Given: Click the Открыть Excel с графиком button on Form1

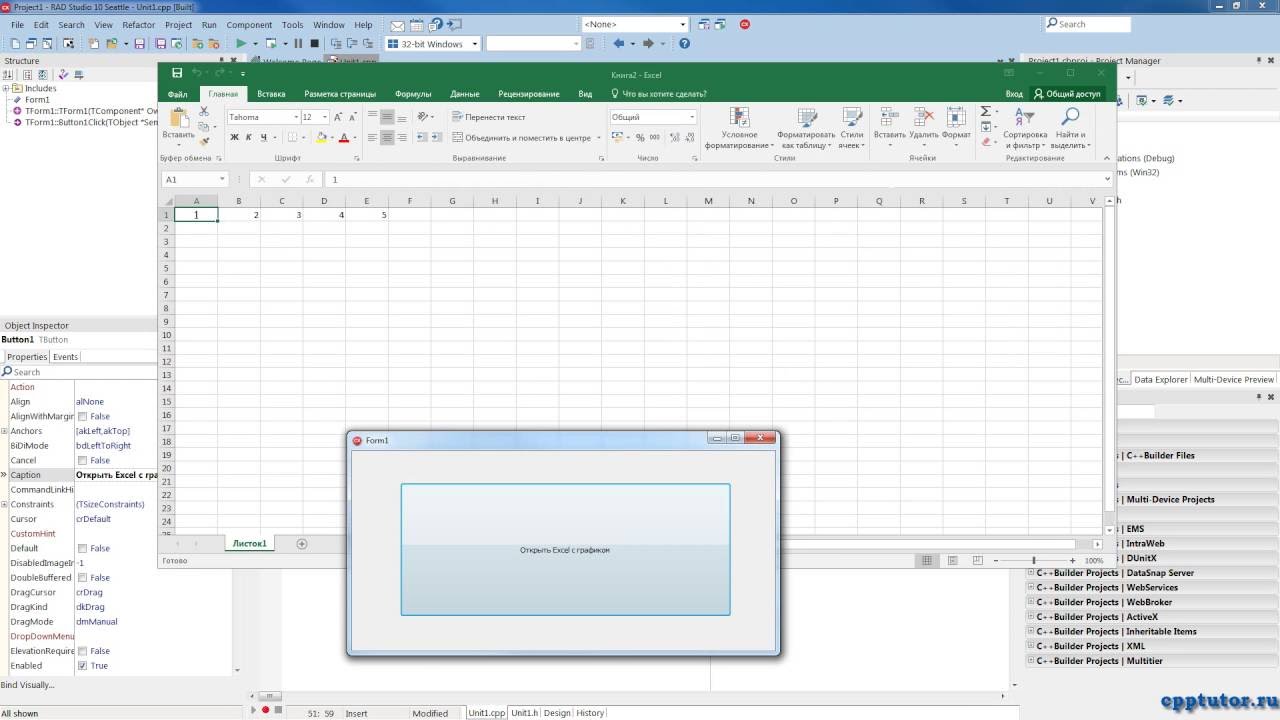Looking at the screenshot, I should tap(565, 550).
